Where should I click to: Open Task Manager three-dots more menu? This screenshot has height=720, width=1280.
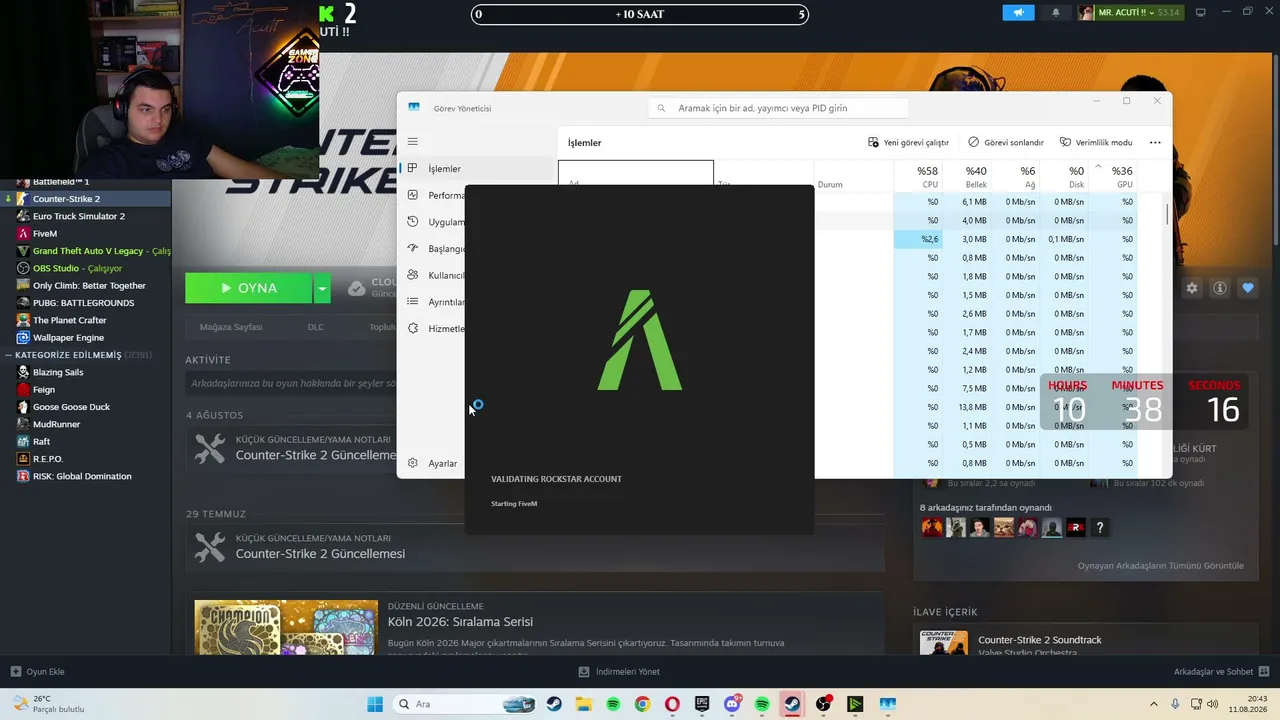click(1155, 143)
